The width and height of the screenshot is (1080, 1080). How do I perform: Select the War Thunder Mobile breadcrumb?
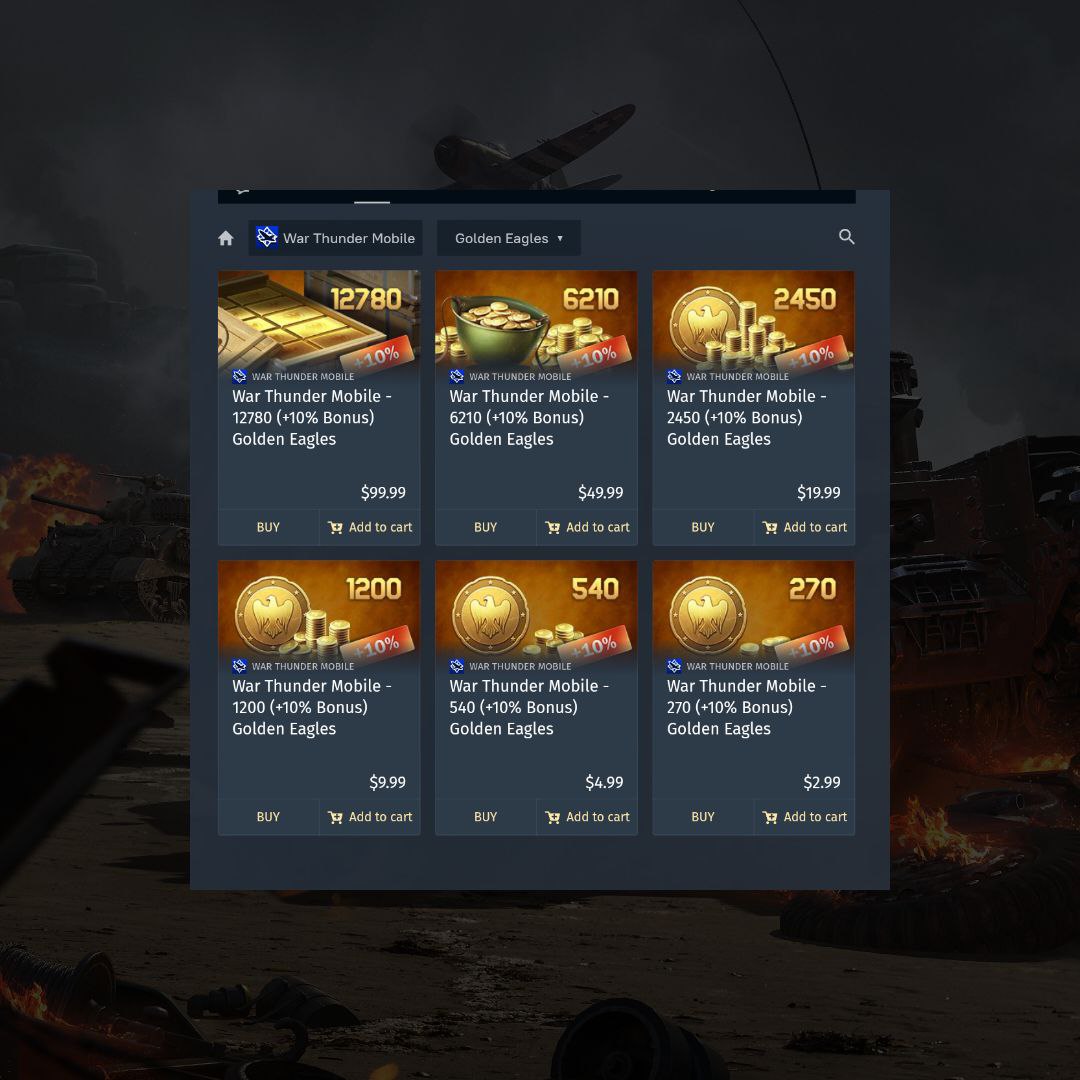pos(335,238)
